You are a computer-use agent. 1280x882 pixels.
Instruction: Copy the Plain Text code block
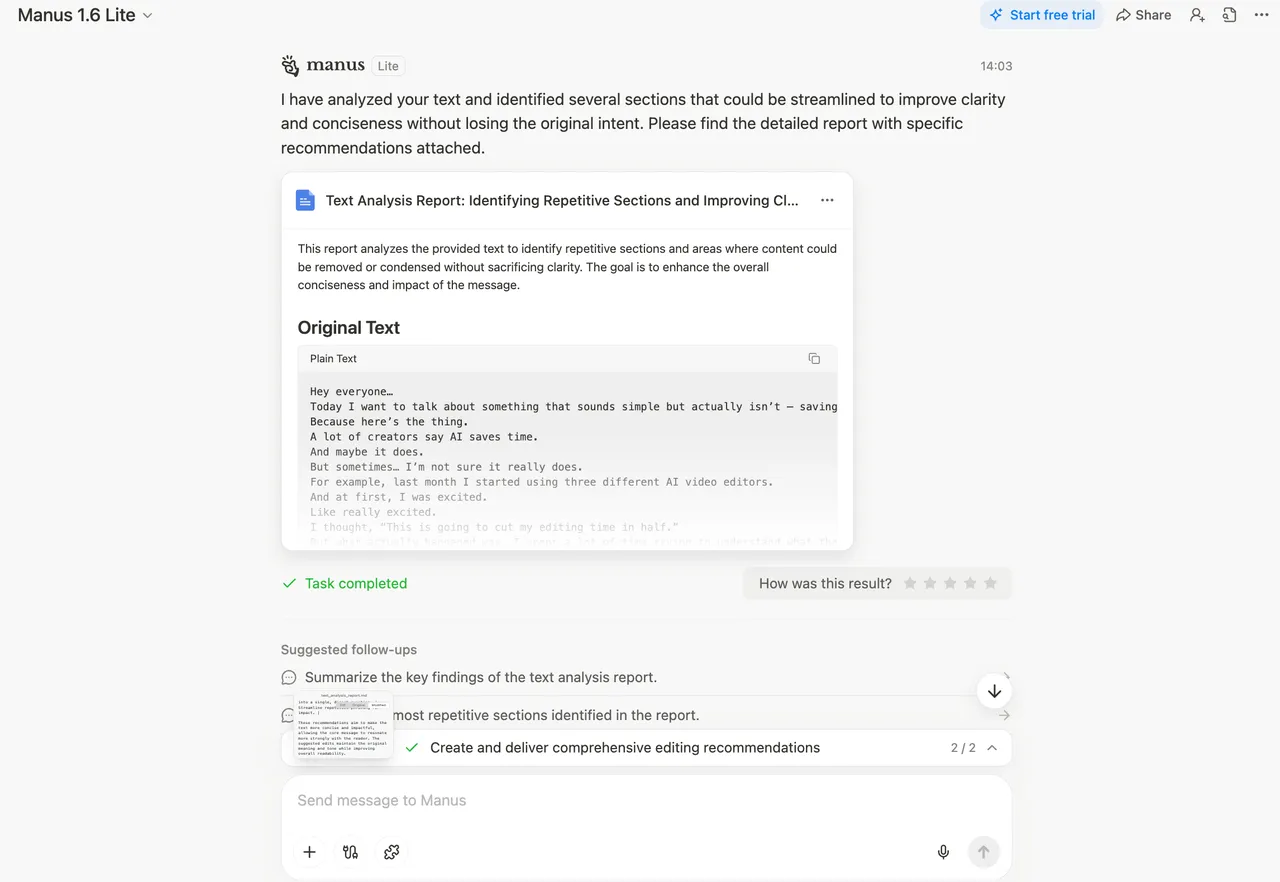pos(814,358)
